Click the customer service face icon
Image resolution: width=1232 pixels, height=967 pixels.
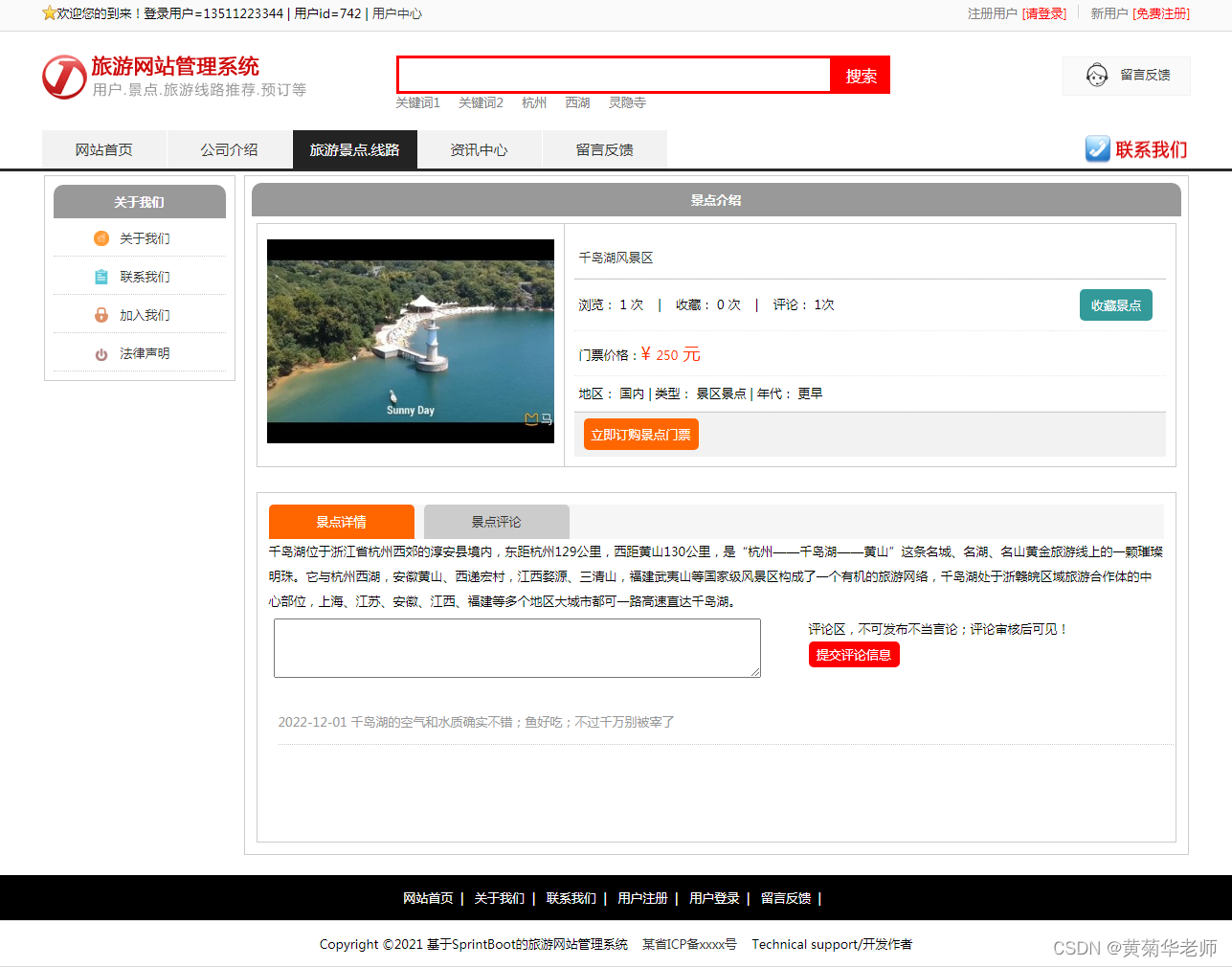(1097, 75)
